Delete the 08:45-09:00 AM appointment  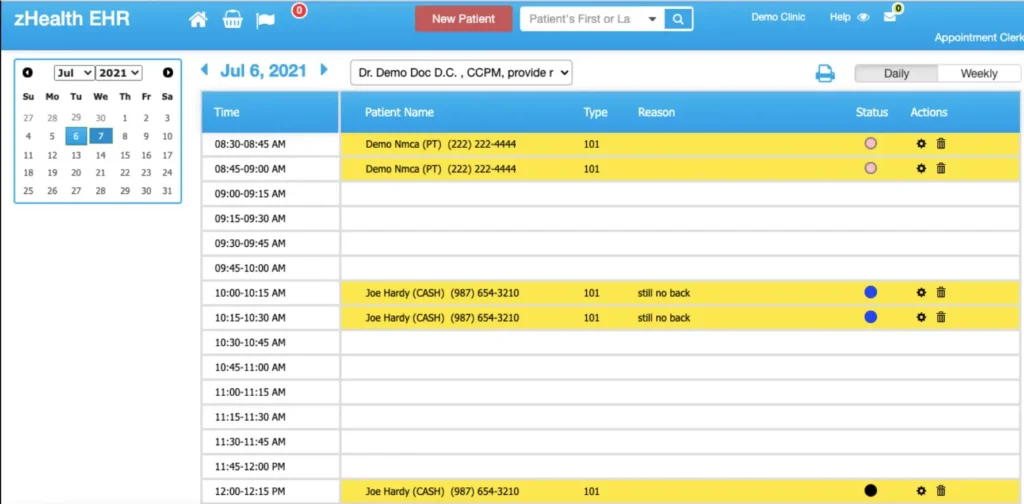click(x=941, y=168)
